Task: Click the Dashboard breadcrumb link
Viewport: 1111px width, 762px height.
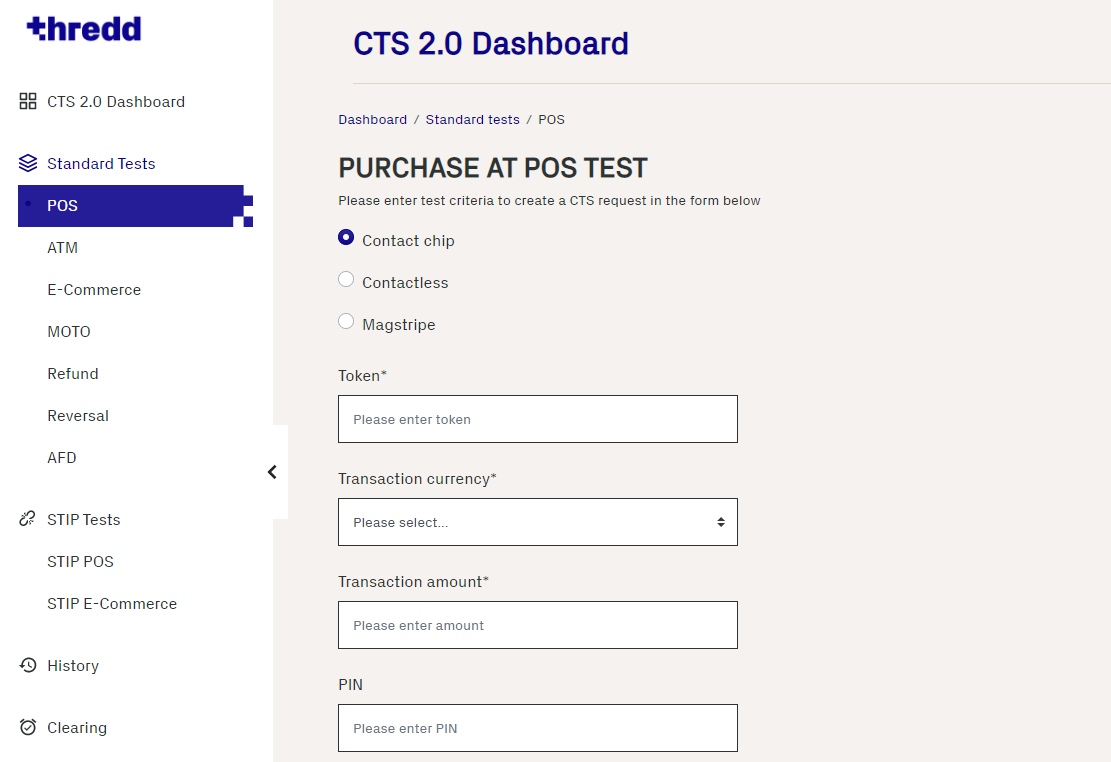Action: [372, 119]
